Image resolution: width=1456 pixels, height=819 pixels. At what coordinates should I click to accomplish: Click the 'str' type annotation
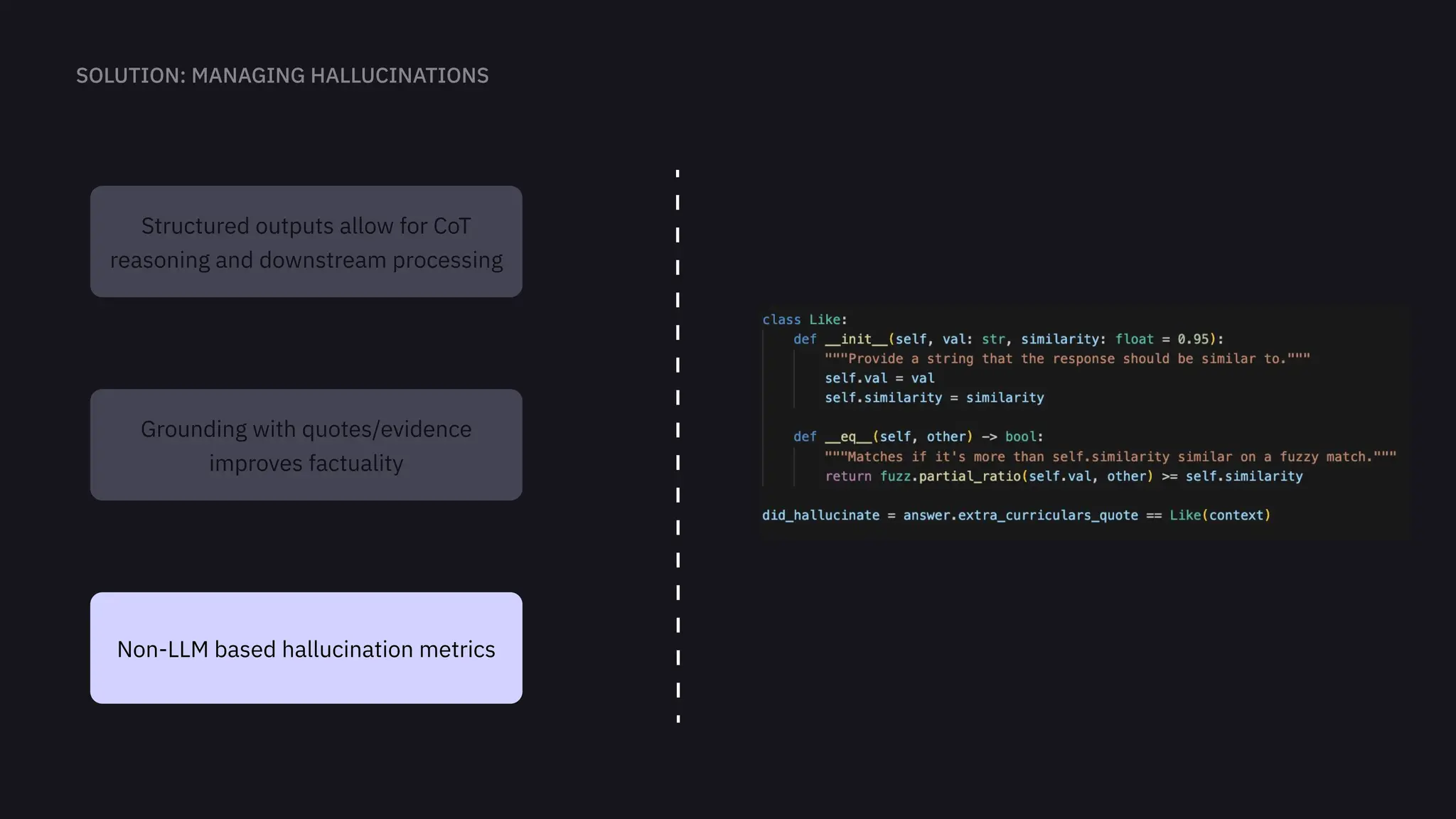pos(993,339)
